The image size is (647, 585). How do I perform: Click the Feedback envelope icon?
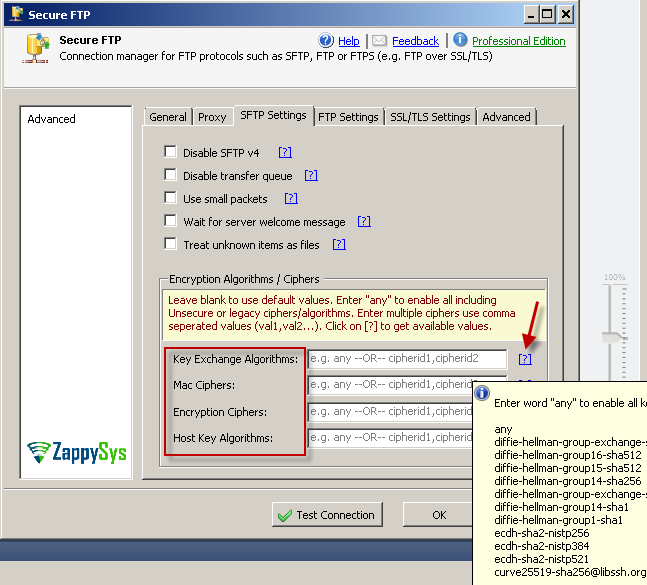pos(379,40)
